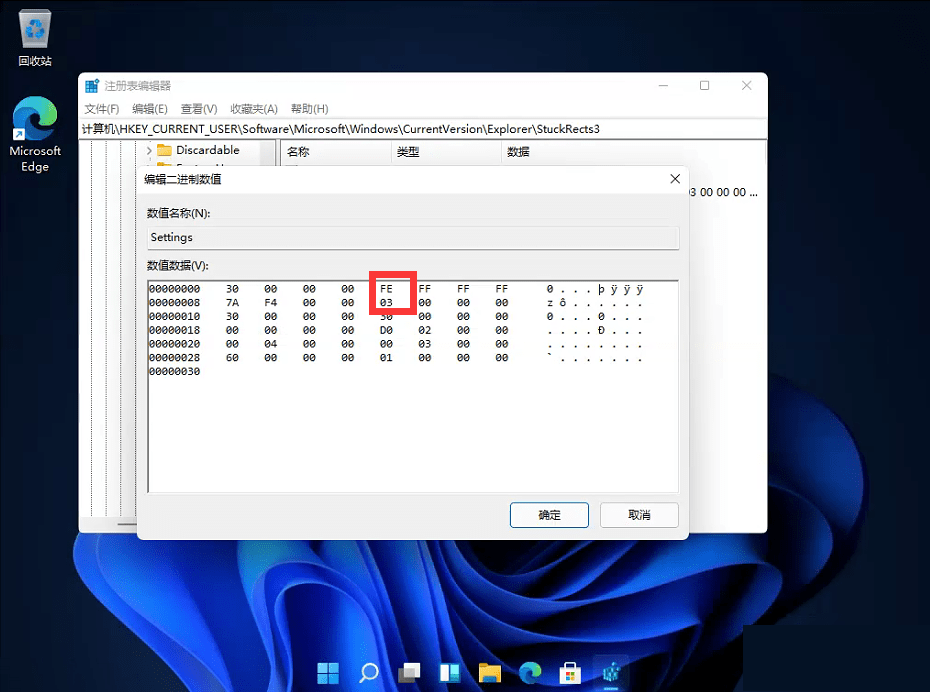The width and height of the screenshot is (930, 692).
Task: Click the Windows Start button in the taskbar
Action: point(328,672)
